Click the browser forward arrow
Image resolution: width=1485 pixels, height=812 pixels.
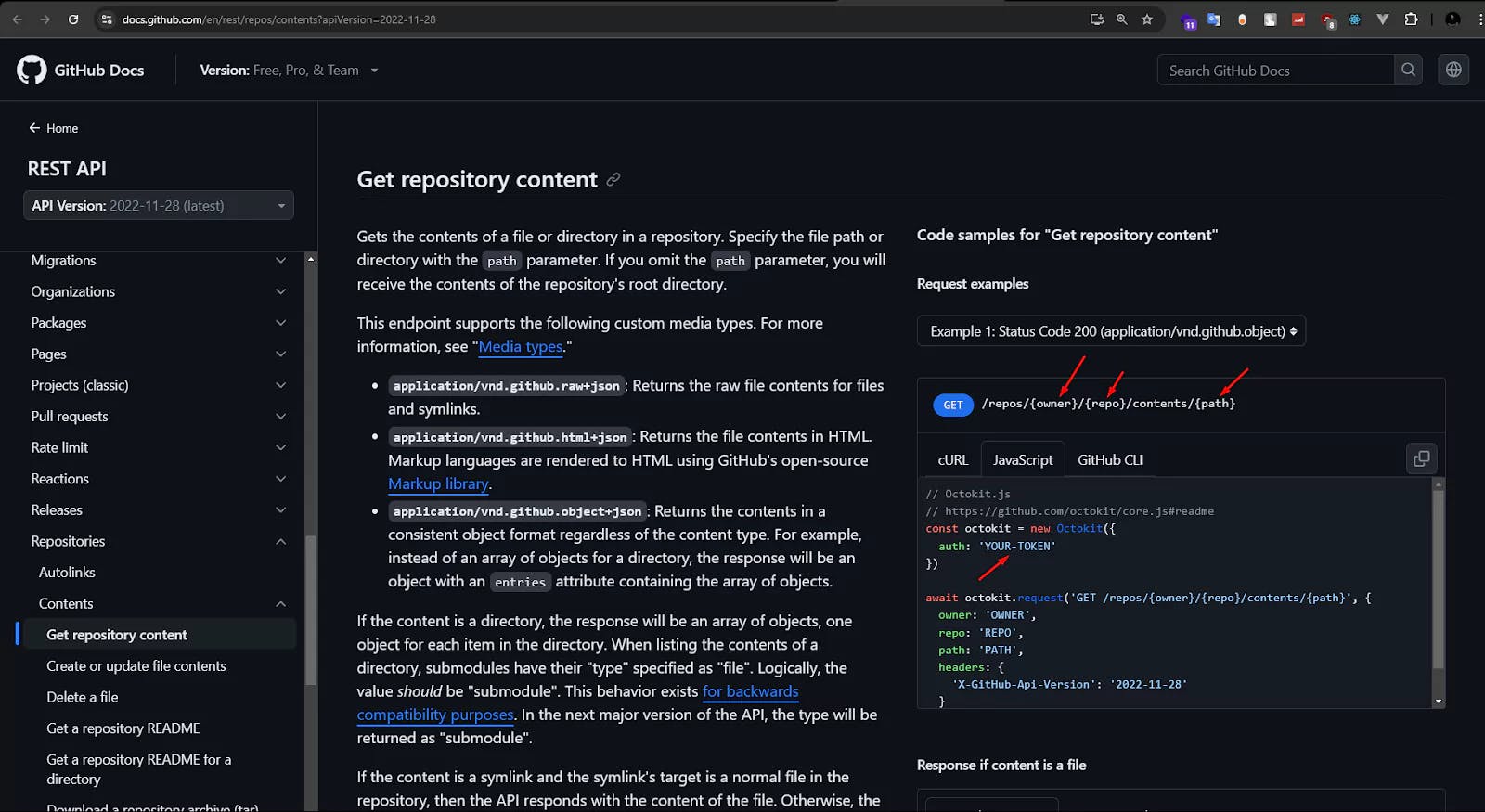[45, 19]
